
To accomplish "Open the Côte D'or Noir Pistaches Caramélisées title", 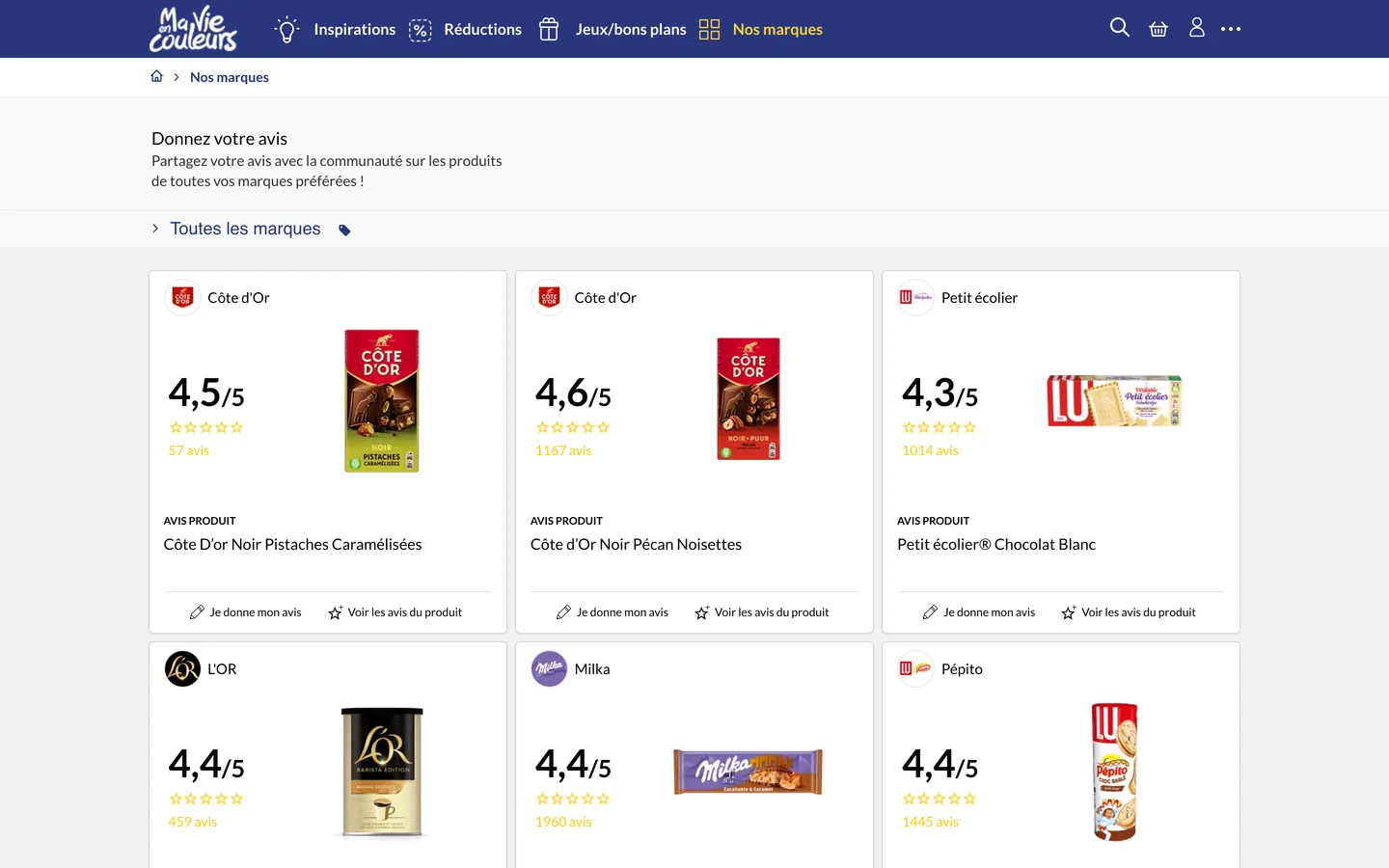I will tap(292, 545).
